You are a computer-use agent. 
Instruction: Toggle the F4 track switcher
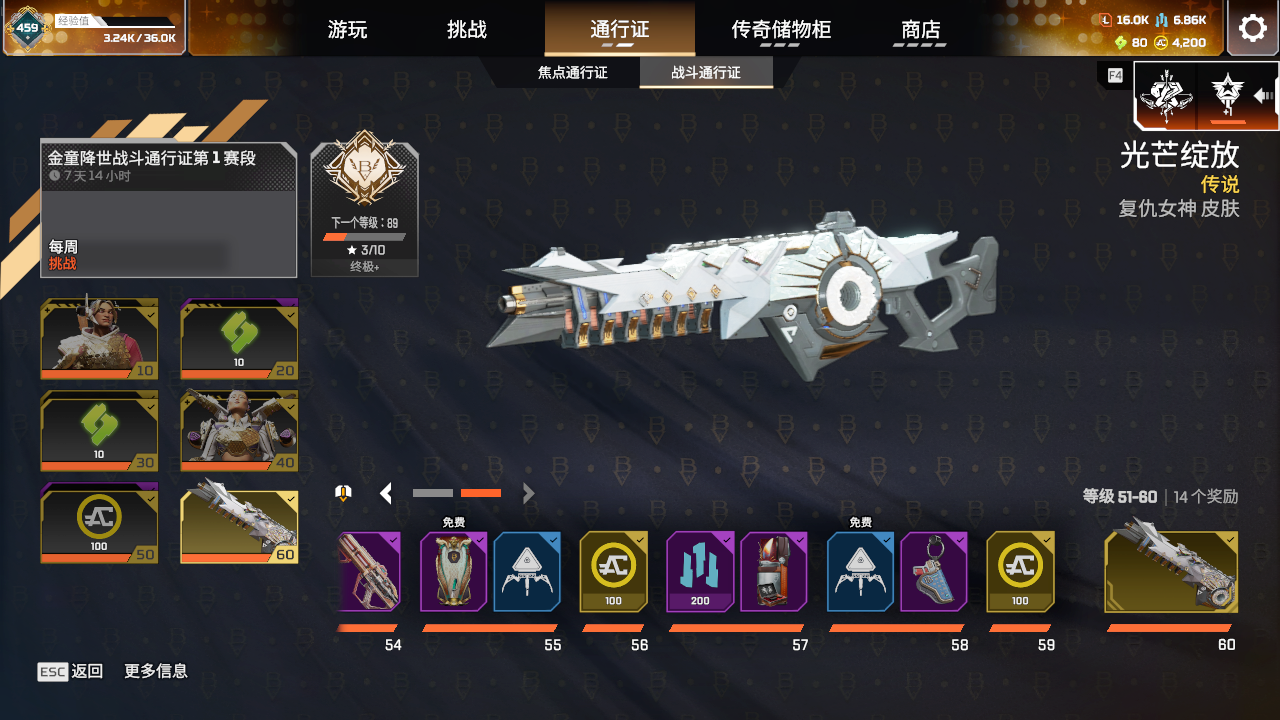coord(1115,75)
